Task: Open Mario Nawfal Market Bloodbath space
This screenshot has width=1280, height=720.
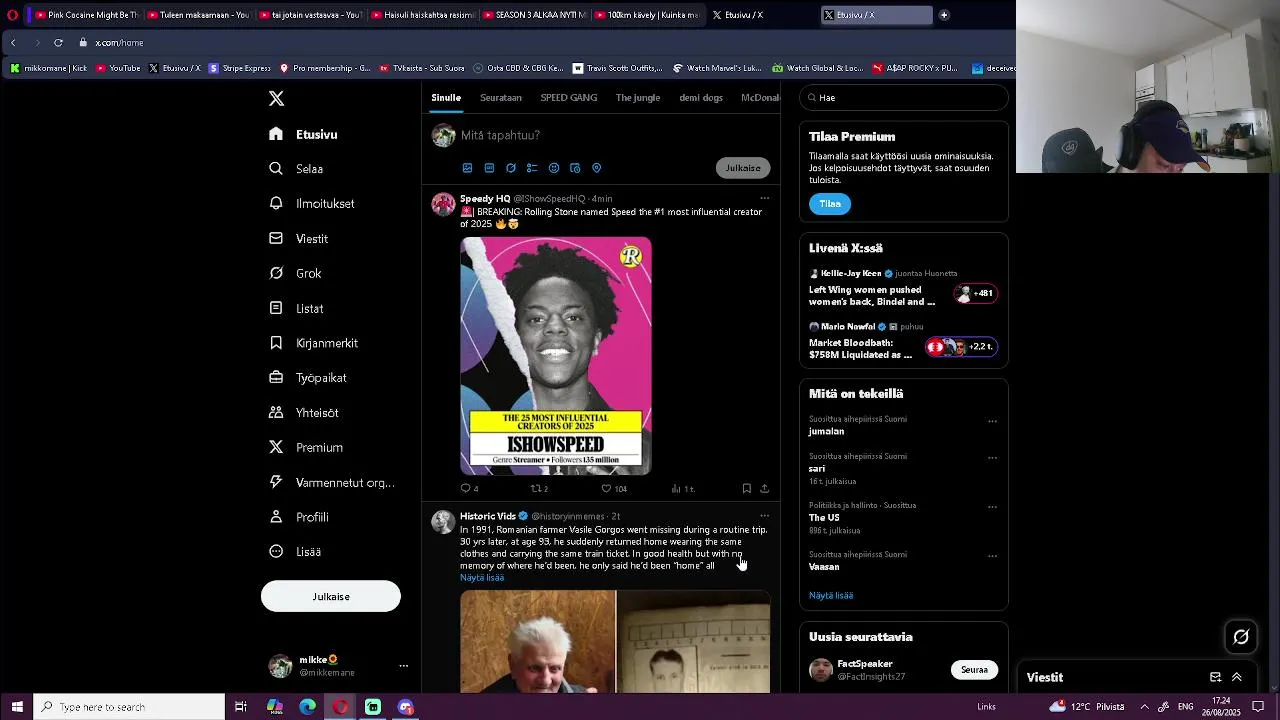Action: pos(903,341)
